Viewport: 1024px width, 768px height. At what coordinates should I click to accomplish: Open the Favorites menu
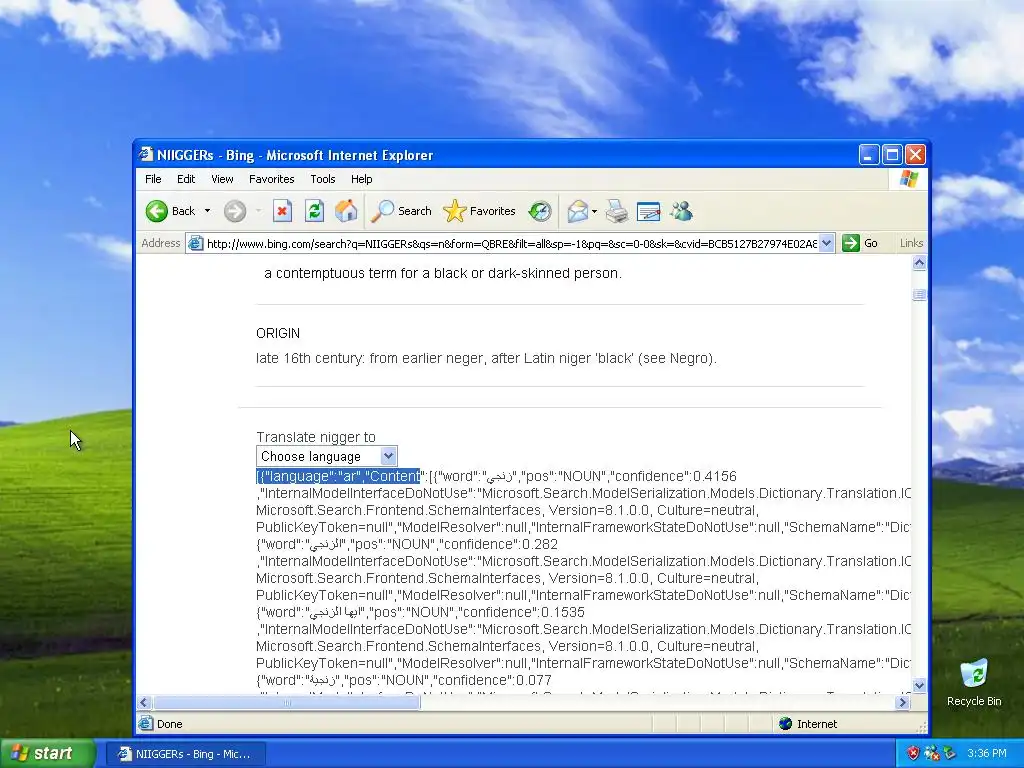pos(272,179)
